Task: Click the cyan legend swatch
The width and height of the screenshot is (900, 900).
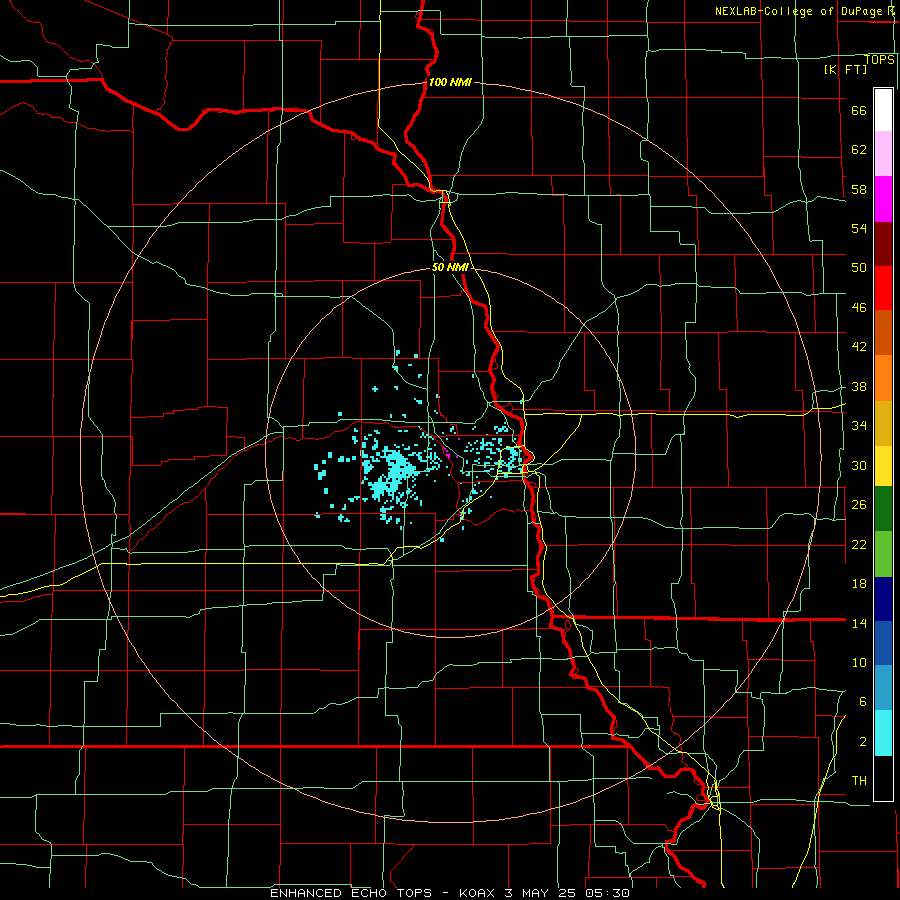Action: click(x=883, y=733)
